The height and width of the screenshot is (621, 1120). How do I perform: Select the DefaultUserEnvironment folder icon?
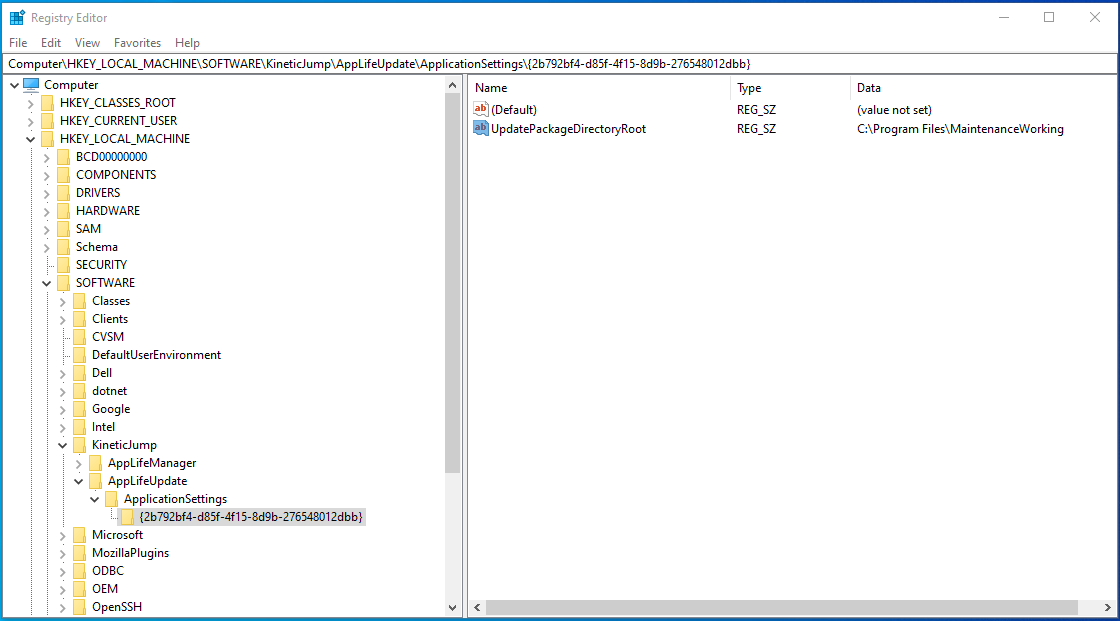[79, 354]
